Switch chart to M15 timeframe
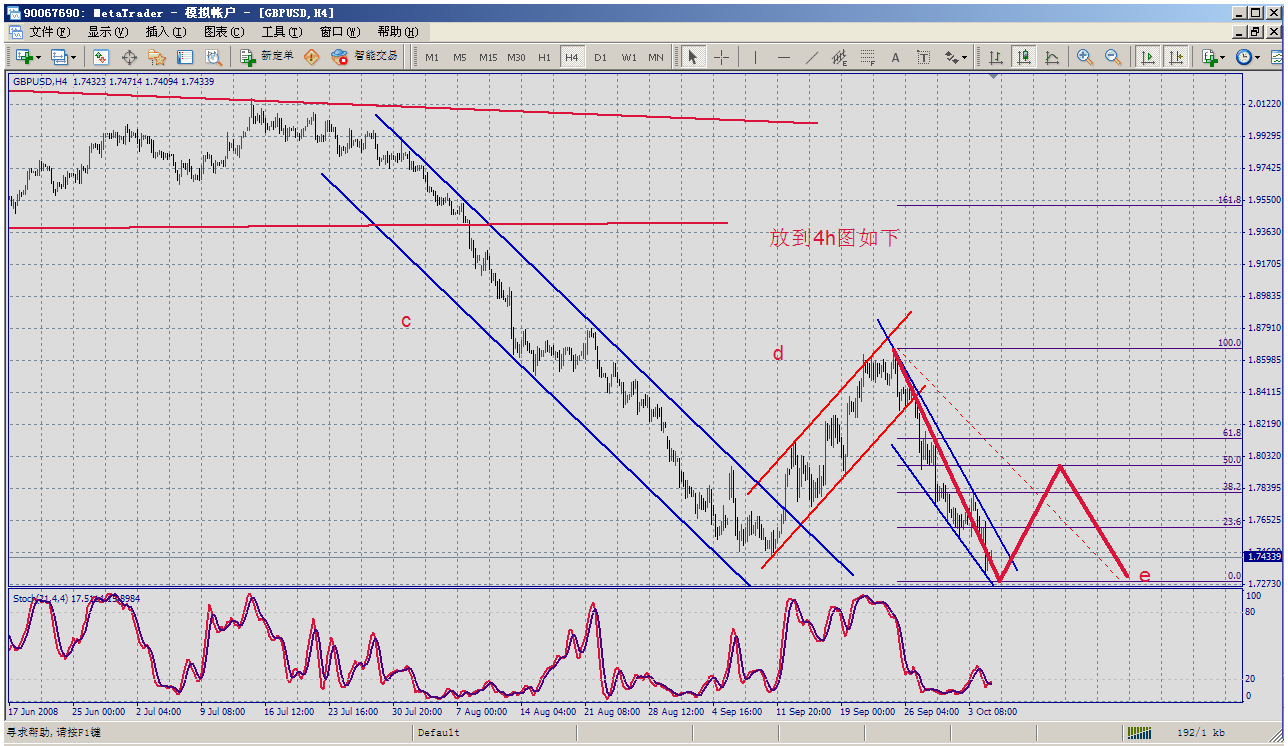Image resolution: width=1288 pixels, height=746 pixels. coord(488,57)
